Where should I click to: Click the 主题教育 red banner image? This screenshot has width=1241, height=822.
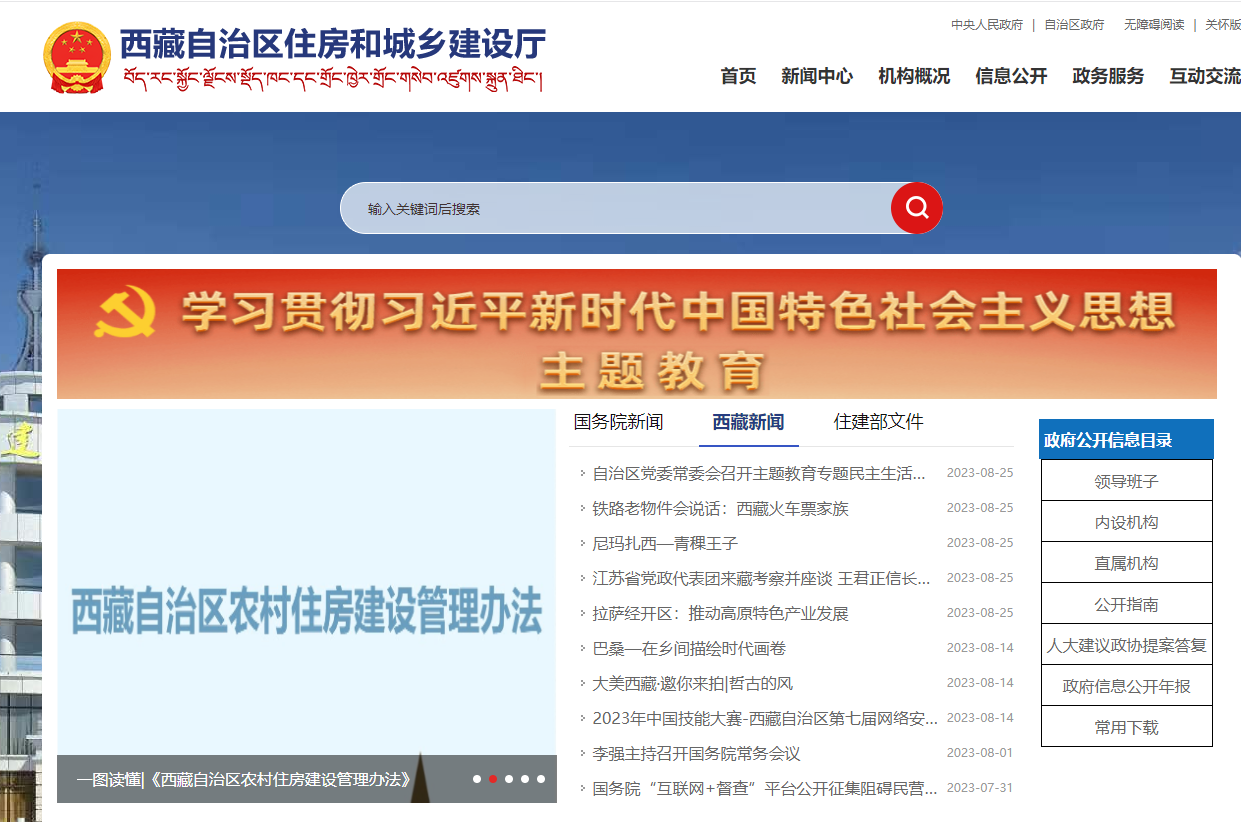point(637,334)
